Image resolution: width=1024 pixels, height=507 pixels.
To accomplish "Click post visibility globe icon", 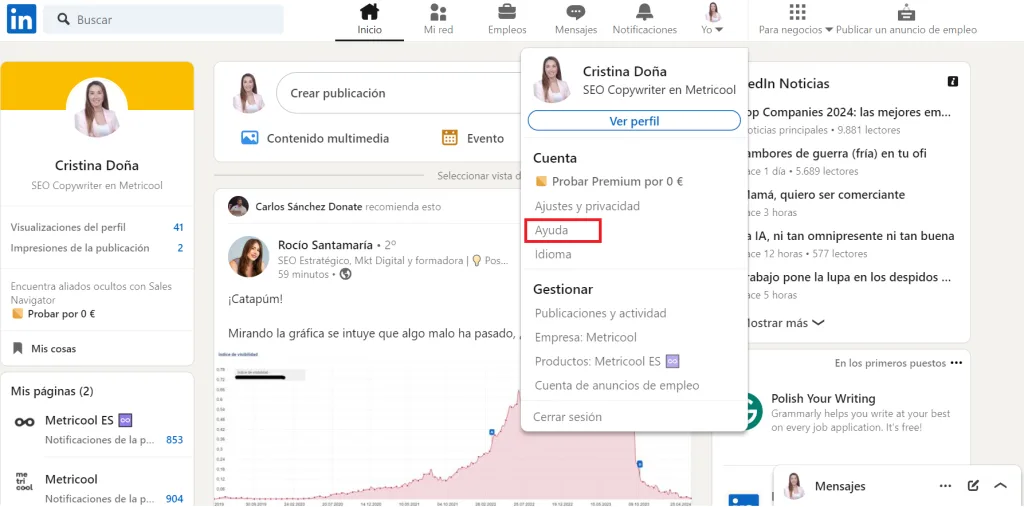I will 345,274.
